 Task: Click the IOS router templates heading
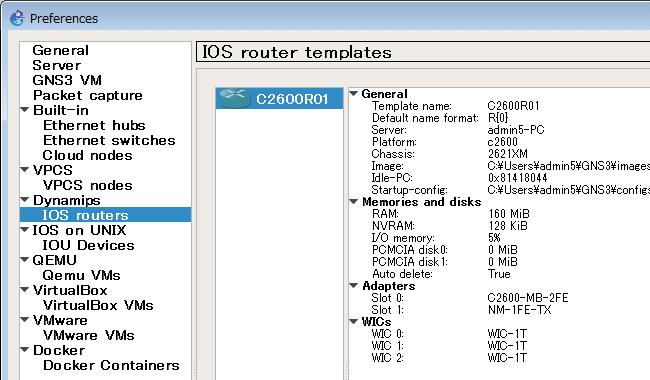coord(297,52)
